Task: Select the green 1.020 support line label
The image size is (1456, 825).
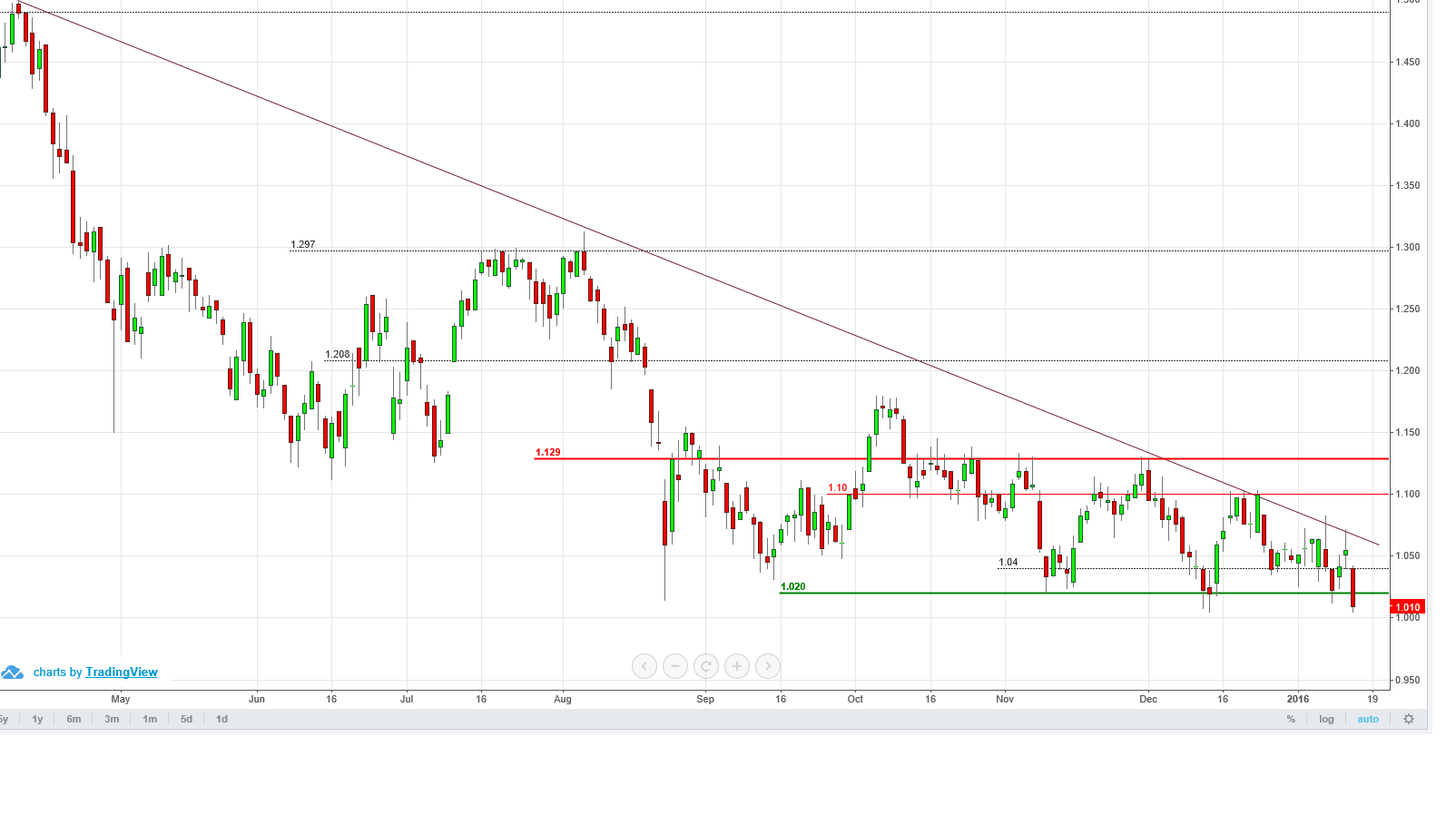Action: tap(793, 586)
